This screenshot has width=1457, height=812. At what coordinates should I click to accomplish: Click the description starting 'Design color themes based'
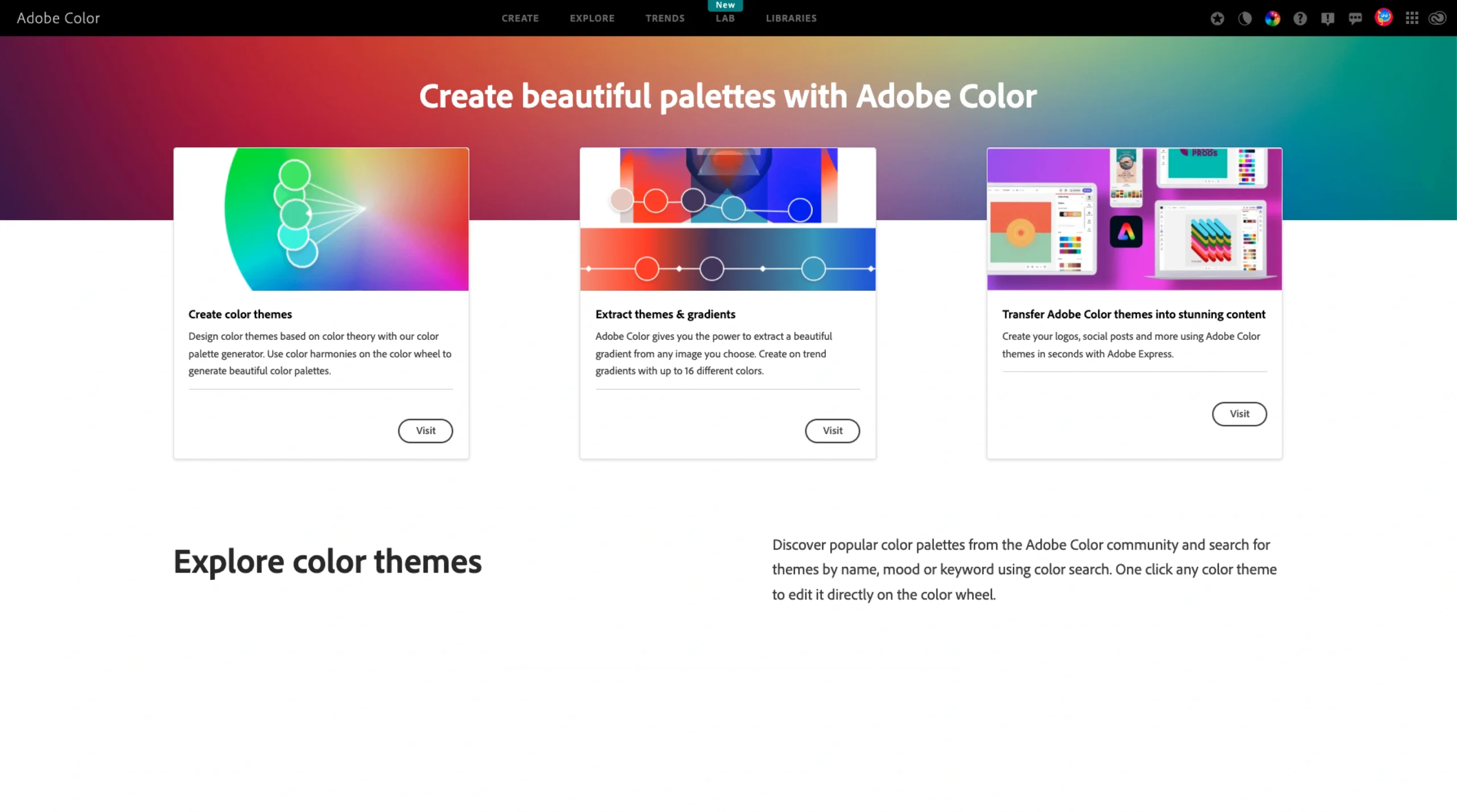[x=320, y=353]
